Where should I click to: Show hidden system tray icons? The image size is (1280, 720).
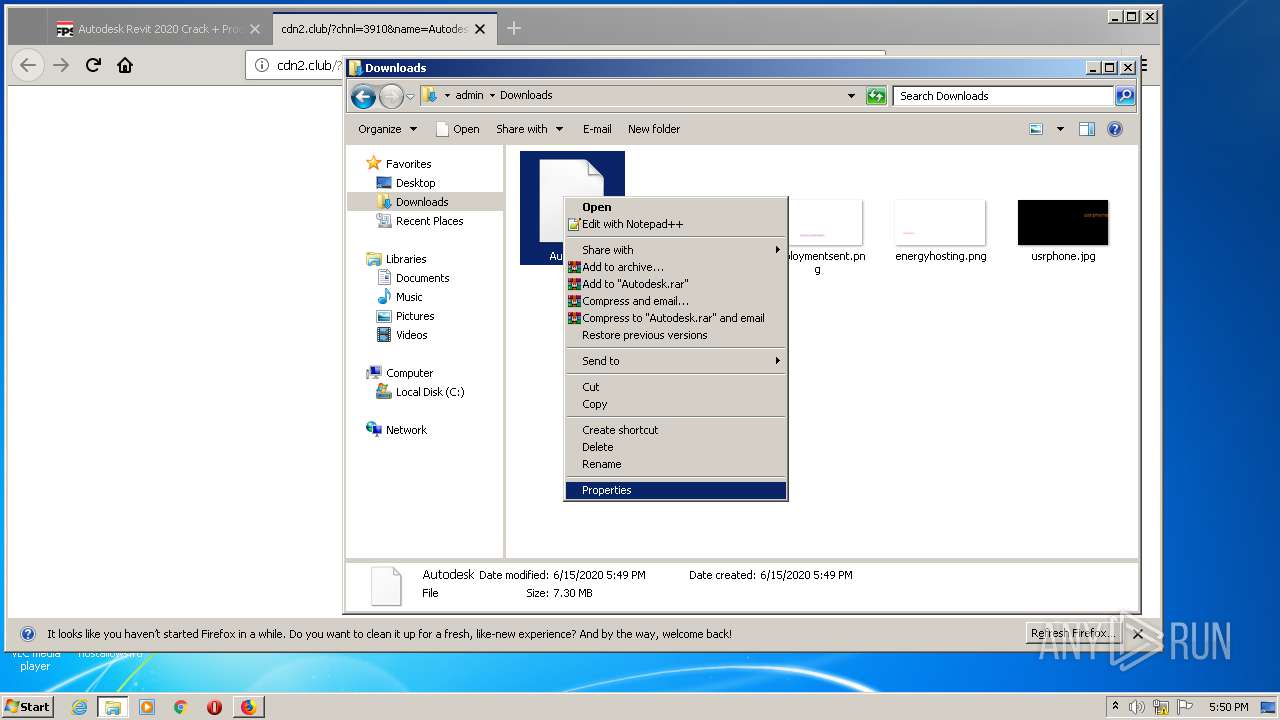[x=1115, y=707]
